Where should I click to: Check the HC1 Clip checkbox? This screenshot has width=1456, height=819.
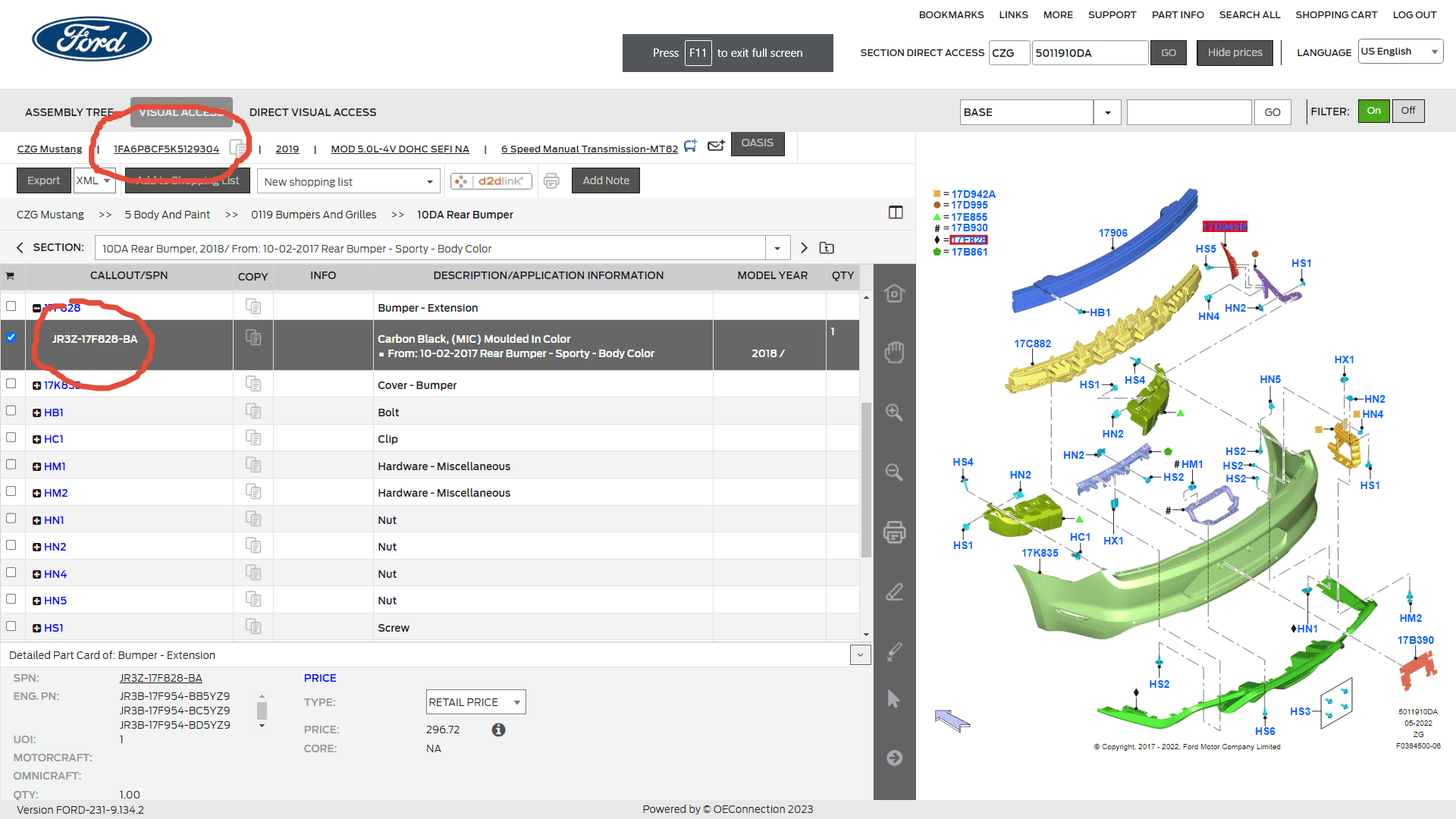tap(11, 438)
